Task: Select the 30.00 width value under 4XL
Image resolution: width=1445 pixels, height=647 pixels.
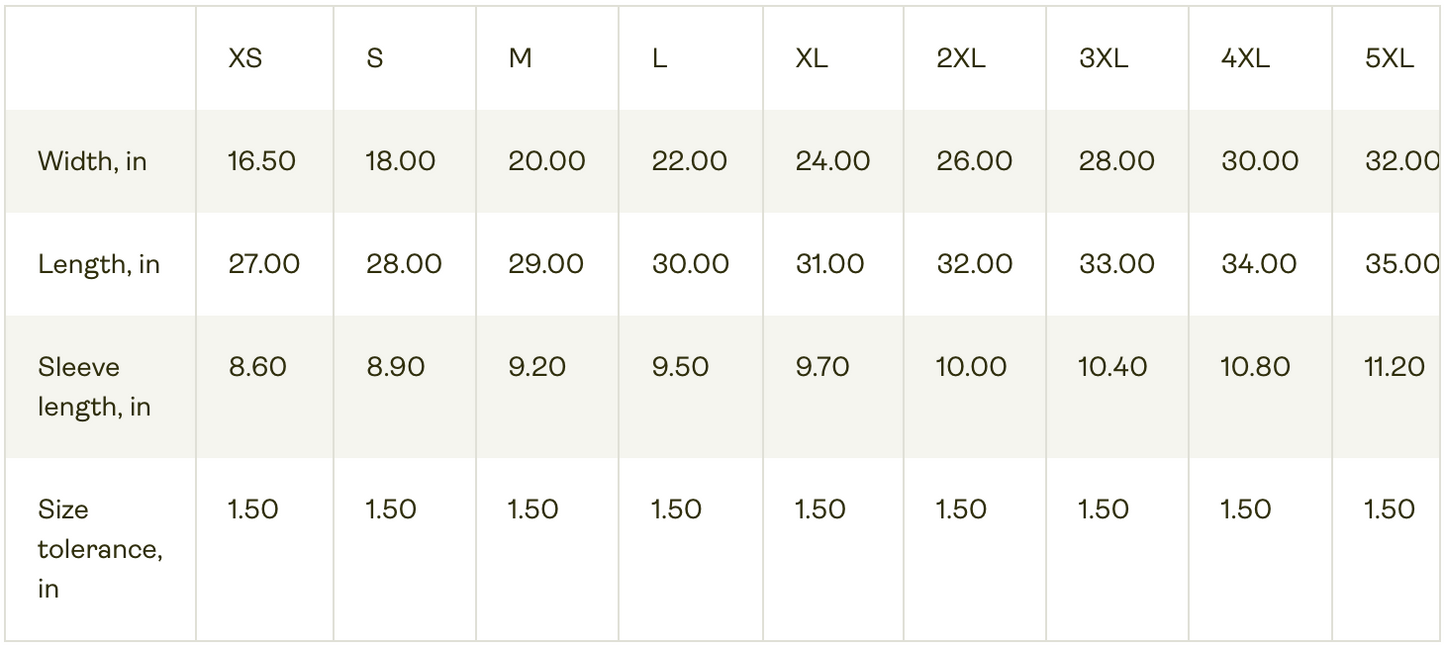Action: 1259,161
